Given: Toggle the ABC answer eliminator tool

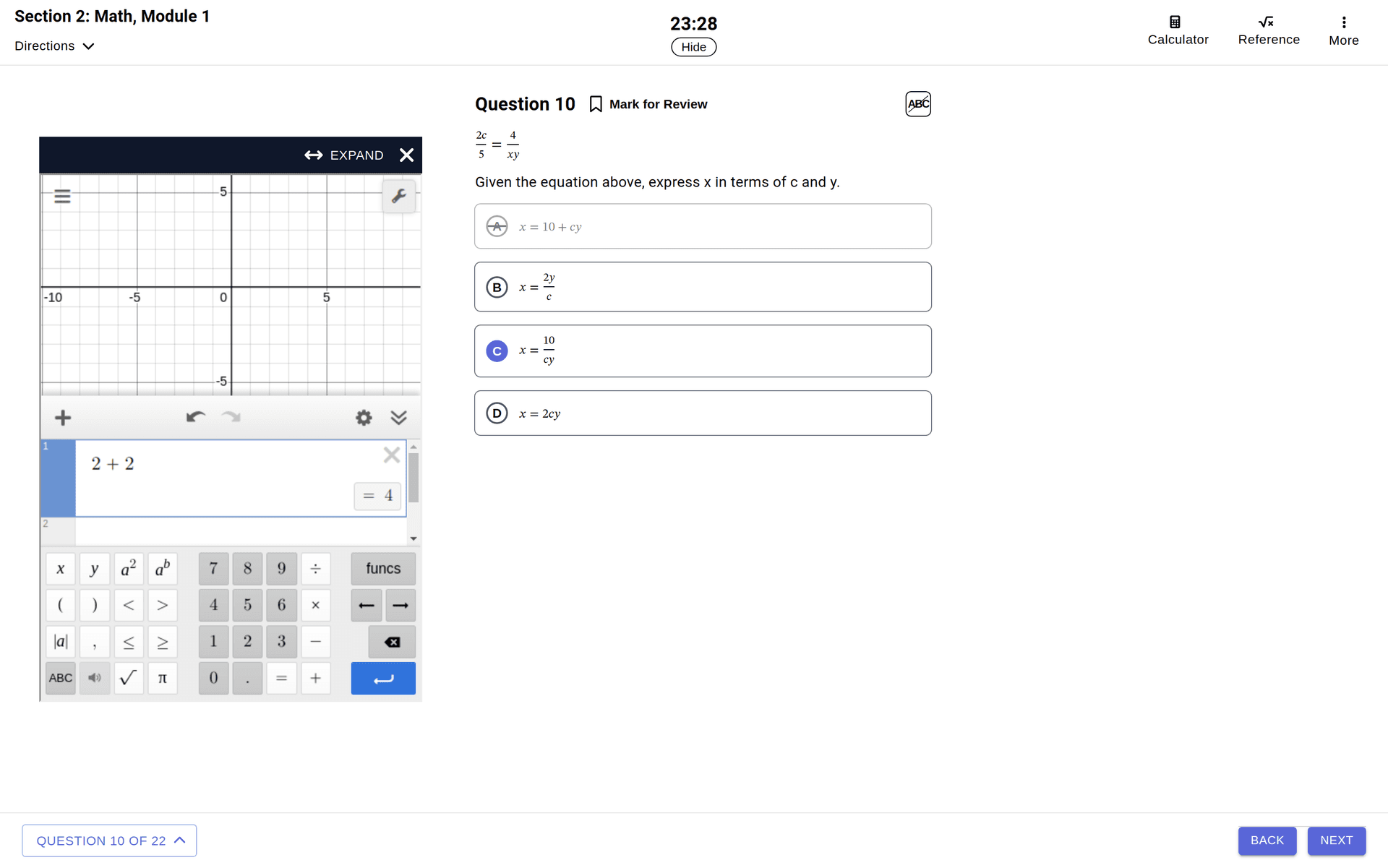Looking at the screenshot, I should (x=917, y=104).
